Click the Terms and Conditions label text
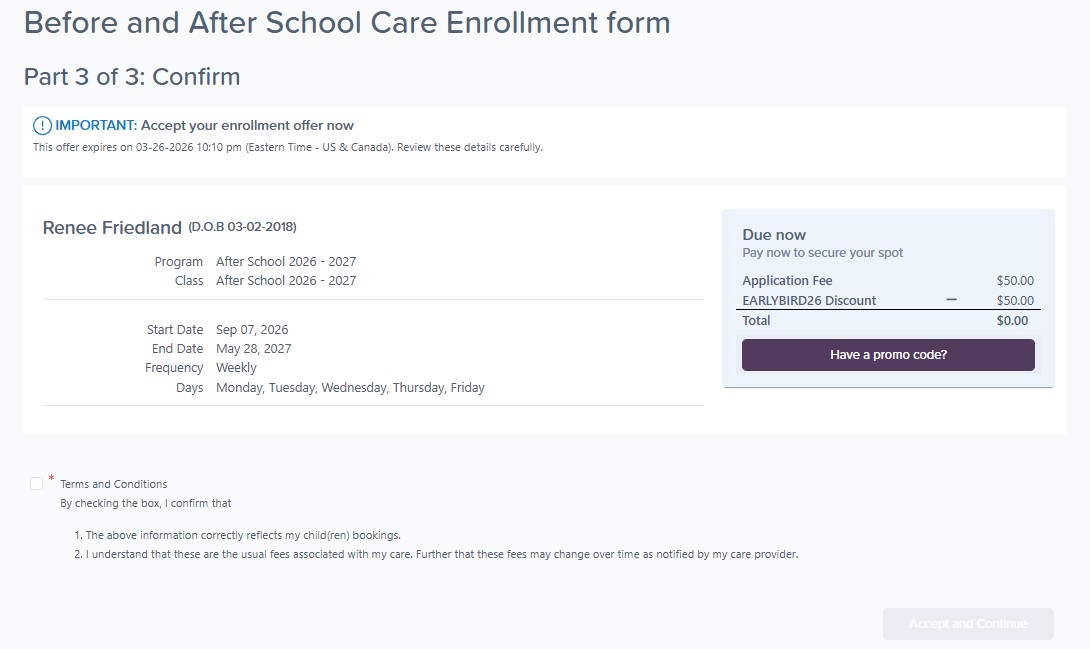Image resolution: width=1090 pixels, height=649 pixels. [114, 484]
